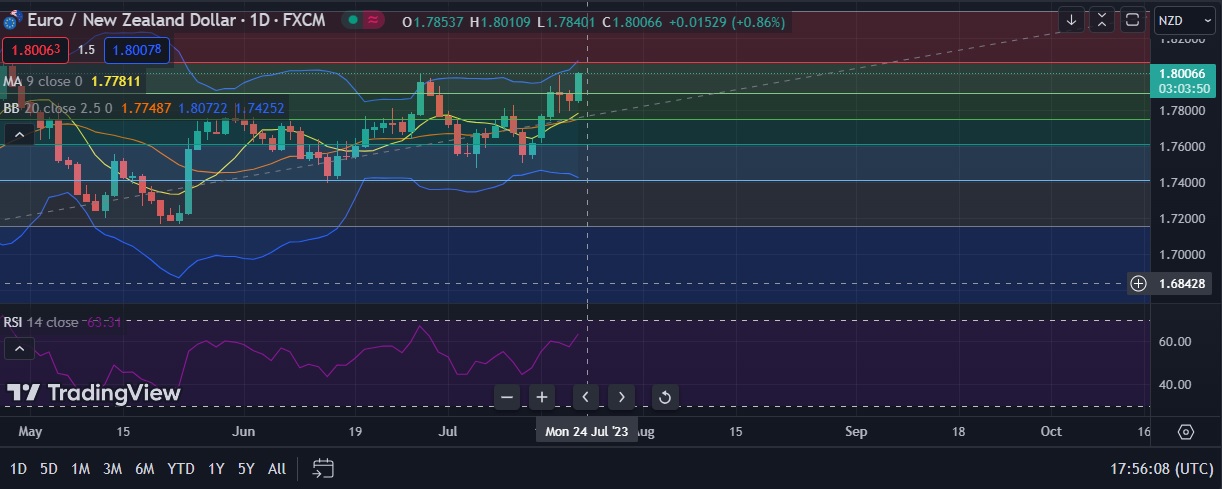Click the clock 17:56:08 (UTC)
This screenshot has height=489, width=1222.
1162,468
